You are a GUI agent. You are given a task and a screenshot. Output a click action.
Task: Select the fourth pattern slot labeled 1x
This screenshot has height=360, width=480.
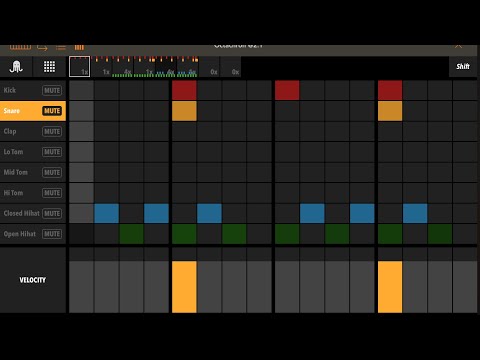pyautogui.click(x=144, y=67)
